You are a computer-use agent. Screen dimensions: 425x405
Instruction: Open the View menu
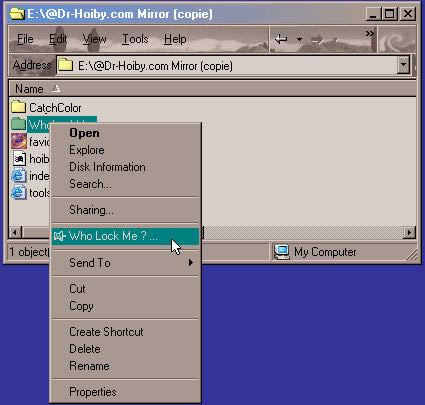click(x=94, y=39)
